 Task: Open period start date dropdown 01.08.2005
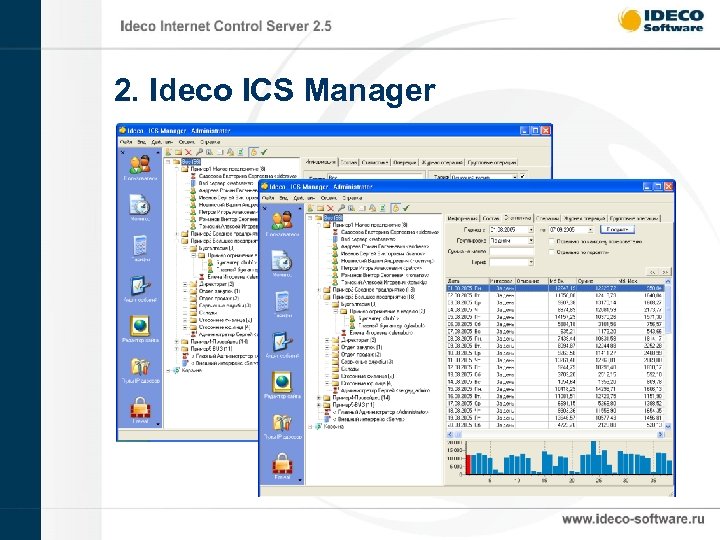(531, 230)
